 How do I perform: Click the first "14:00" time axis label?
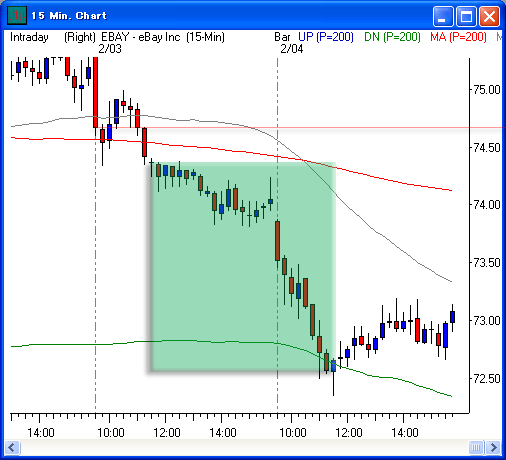41,433
